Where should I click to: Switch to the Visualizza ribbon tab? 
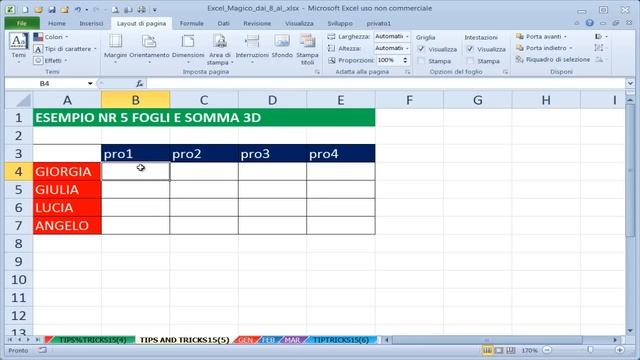(x=299, y=24)
